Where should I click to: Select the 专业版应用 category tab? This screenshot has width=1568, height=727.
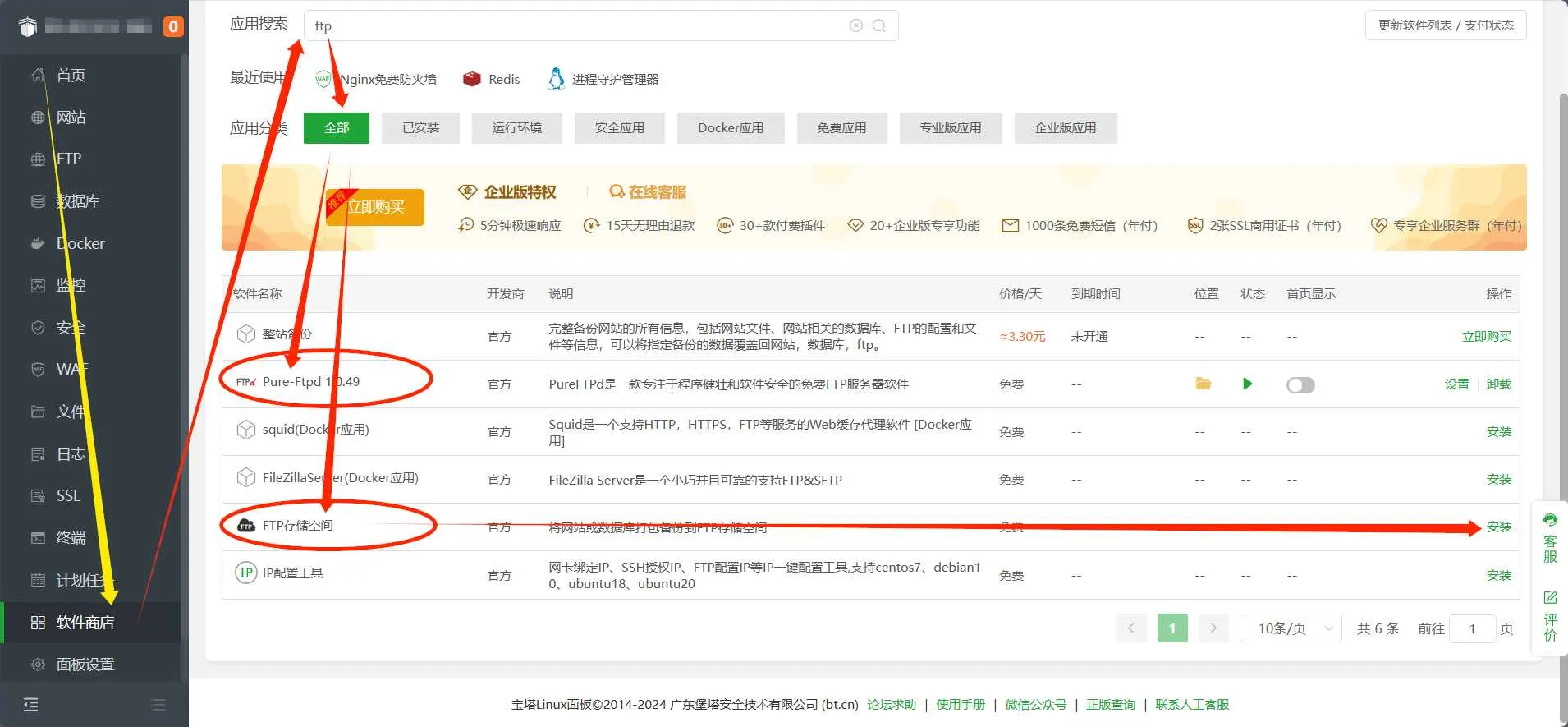pos(951,128)
